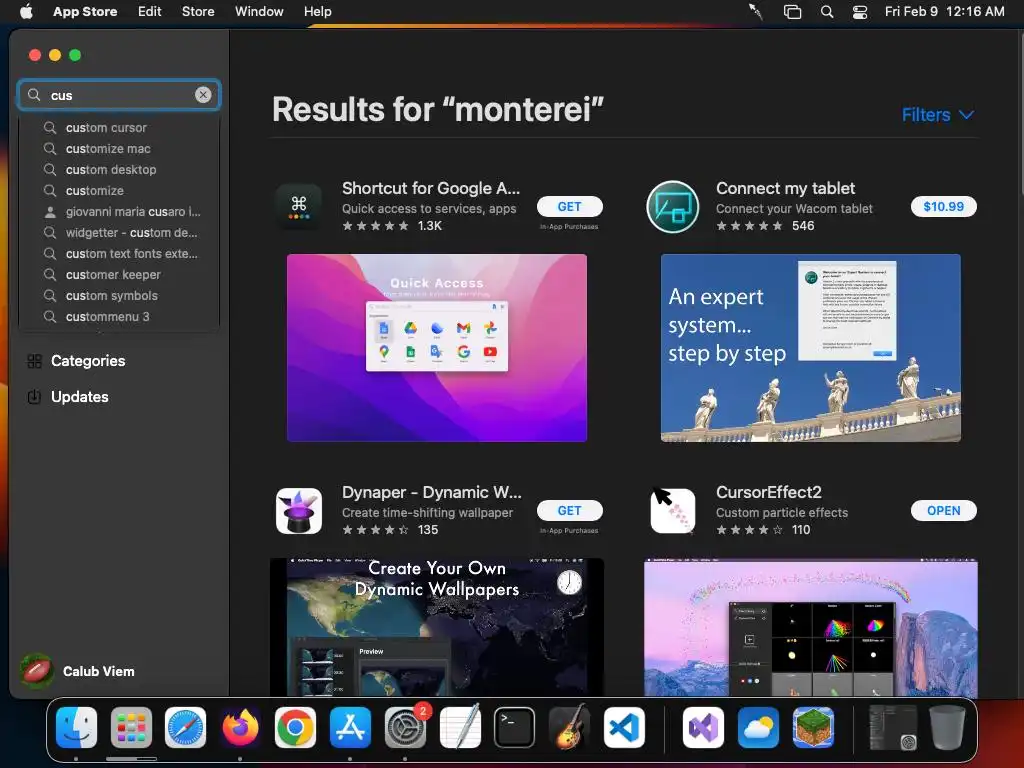The width and height of the screenshot is (1024, 768).
Task: Click the "Dynaper - Dynamic W..." title
Action: coord(432,492)
